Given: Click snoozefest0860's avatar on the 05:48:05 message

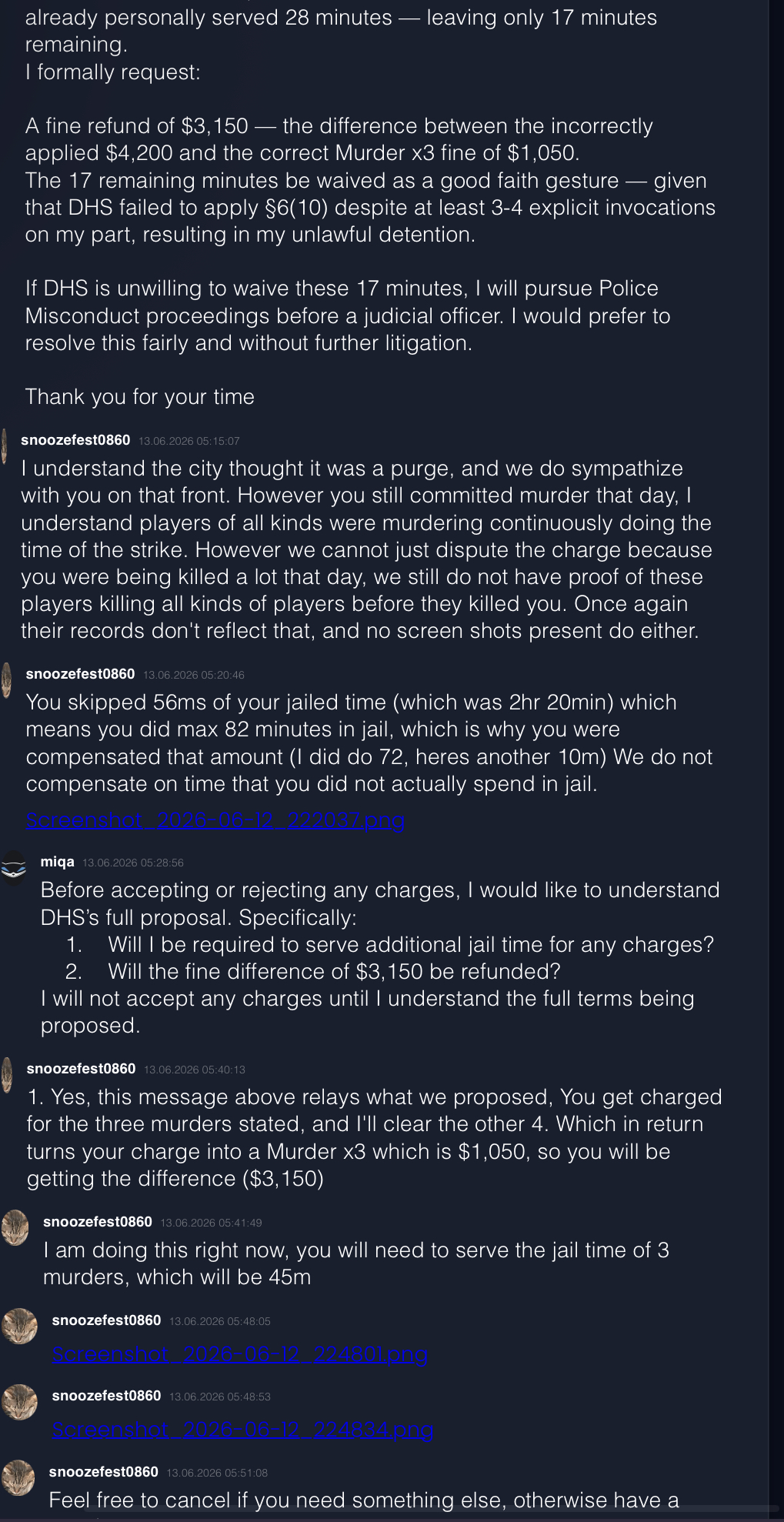Looking at the screenshot, I should click(19, 1326).
